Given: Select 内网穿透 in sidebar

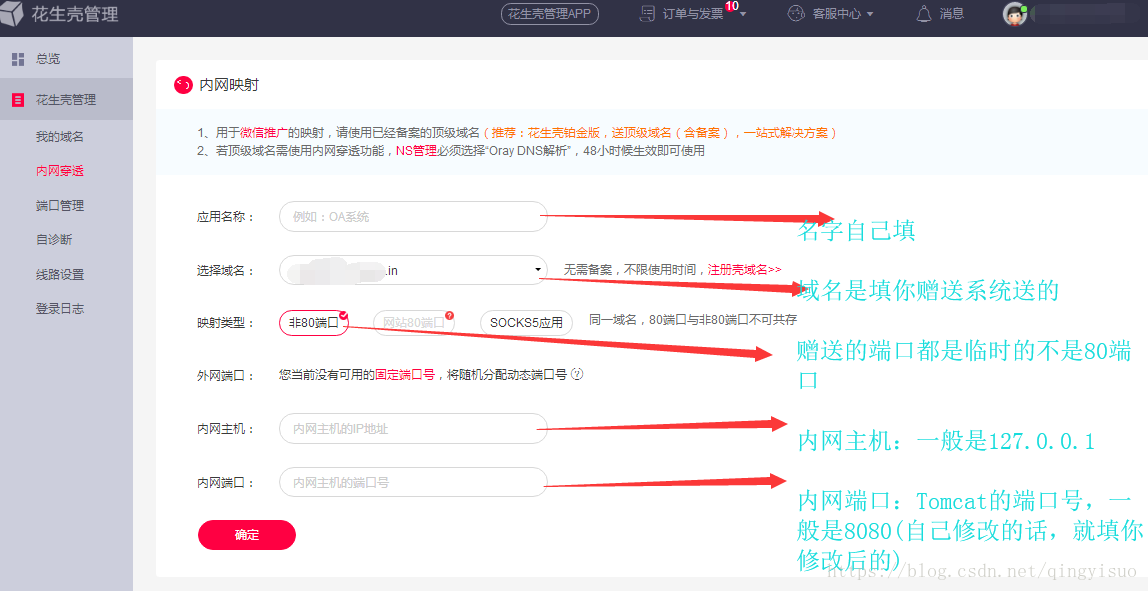Looking at the screenshot, I should 60,171.
